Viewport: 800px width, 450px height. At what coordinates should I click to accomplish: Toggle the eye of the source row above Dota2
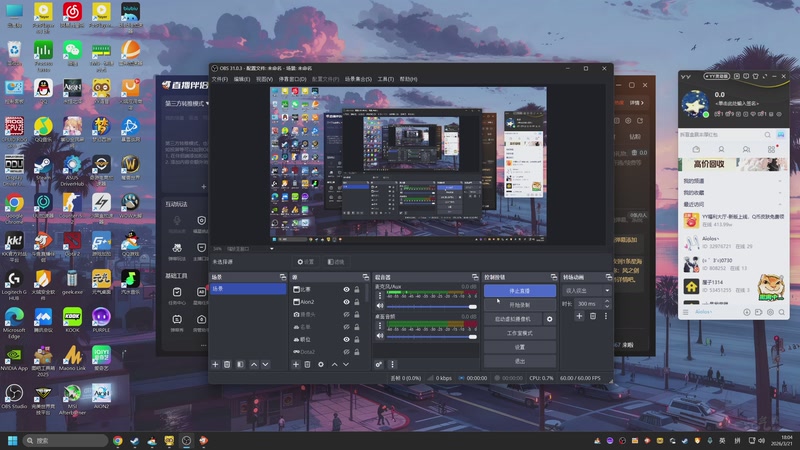(x=346, y=339)
